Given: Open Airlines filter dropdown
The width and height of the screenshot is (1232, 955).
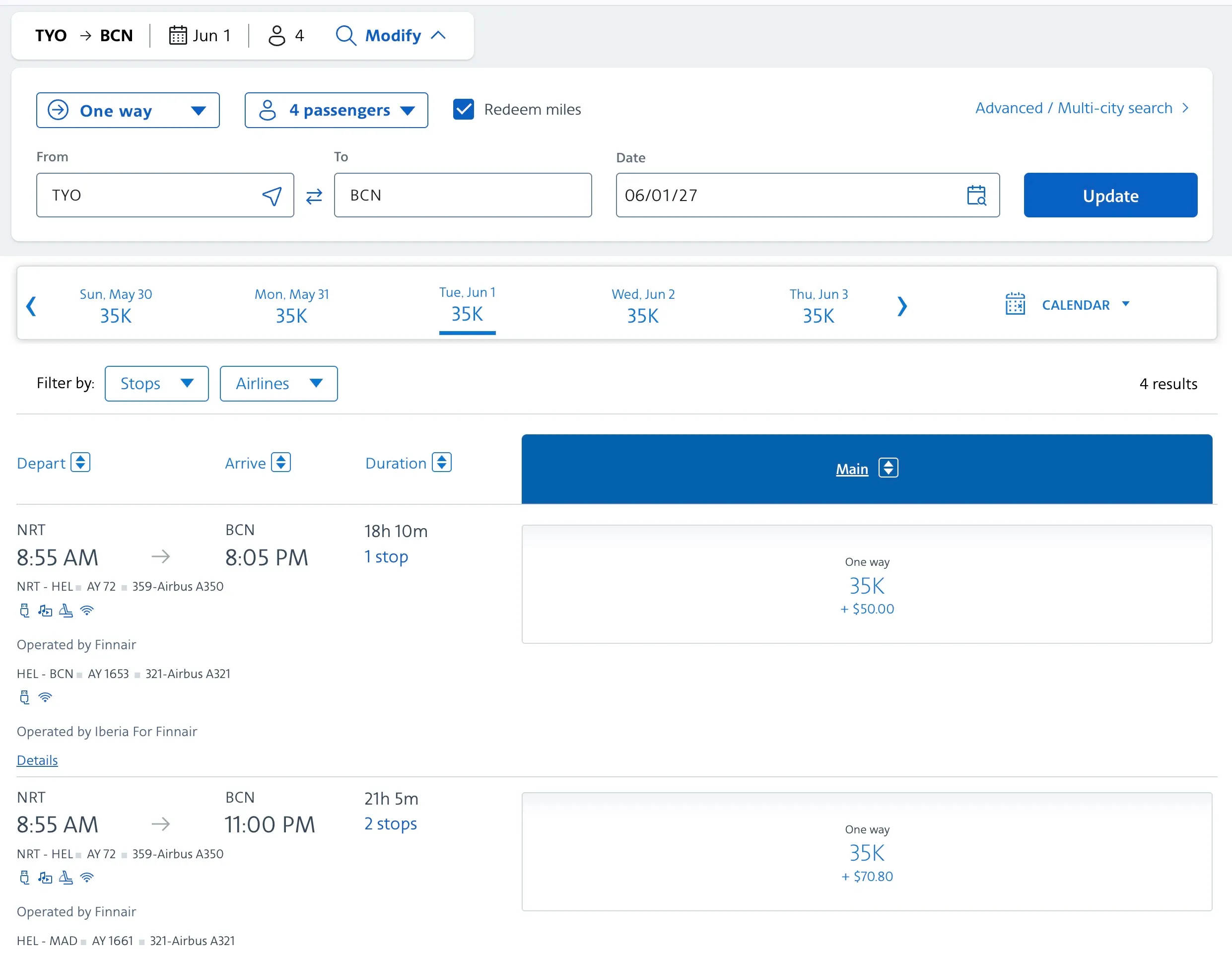Looking at the screenshot, I should coord(278,384).
